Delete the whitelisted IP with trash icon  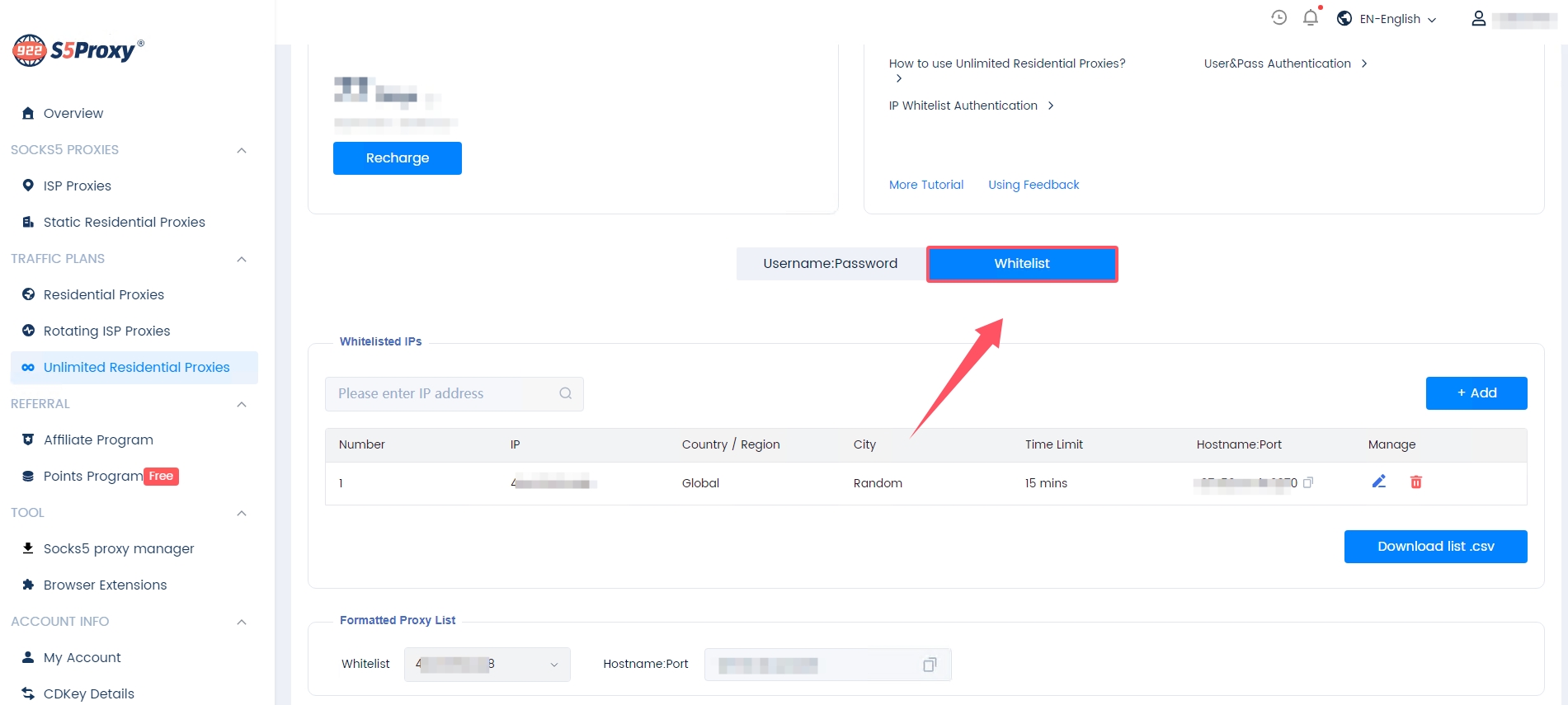(x=1415, y=482)
